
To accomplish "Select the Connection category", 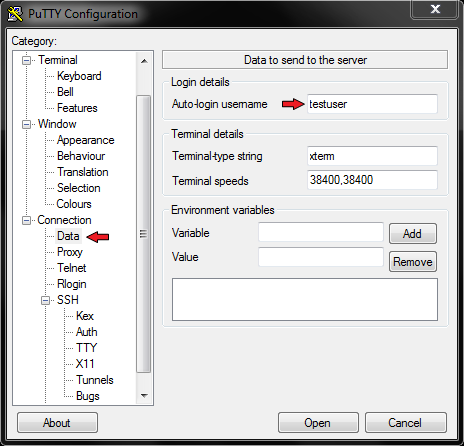I will point(64,220).
